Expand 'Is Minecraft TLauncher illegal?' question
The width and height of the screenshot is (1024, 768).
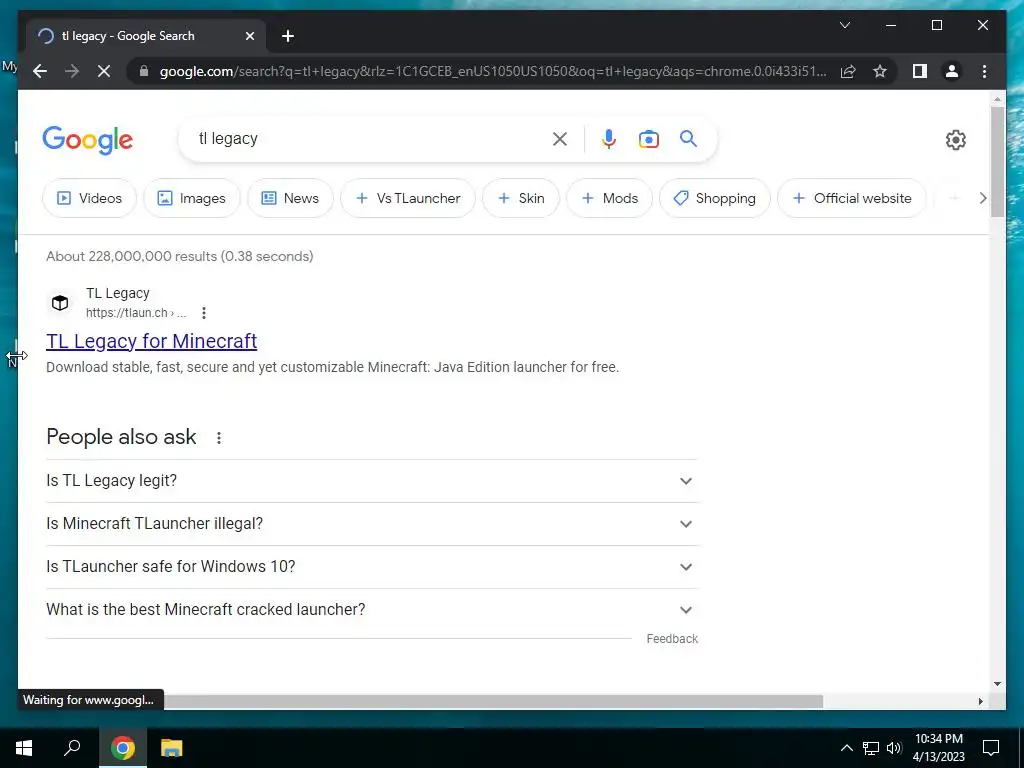pyautogui.click(x=372, y=524)
